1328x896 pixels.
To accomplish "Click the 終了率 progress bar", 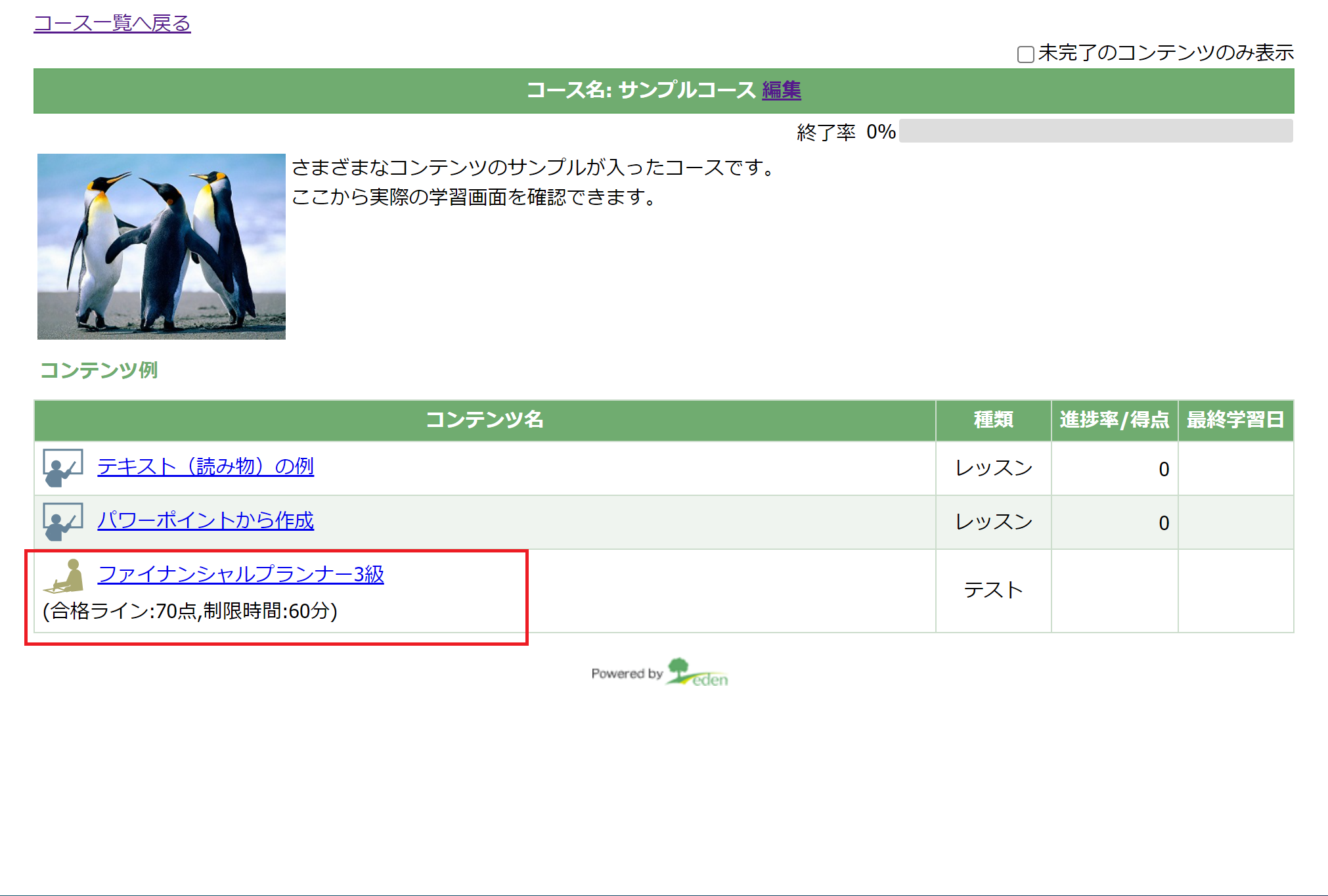I will (1096, 131).
